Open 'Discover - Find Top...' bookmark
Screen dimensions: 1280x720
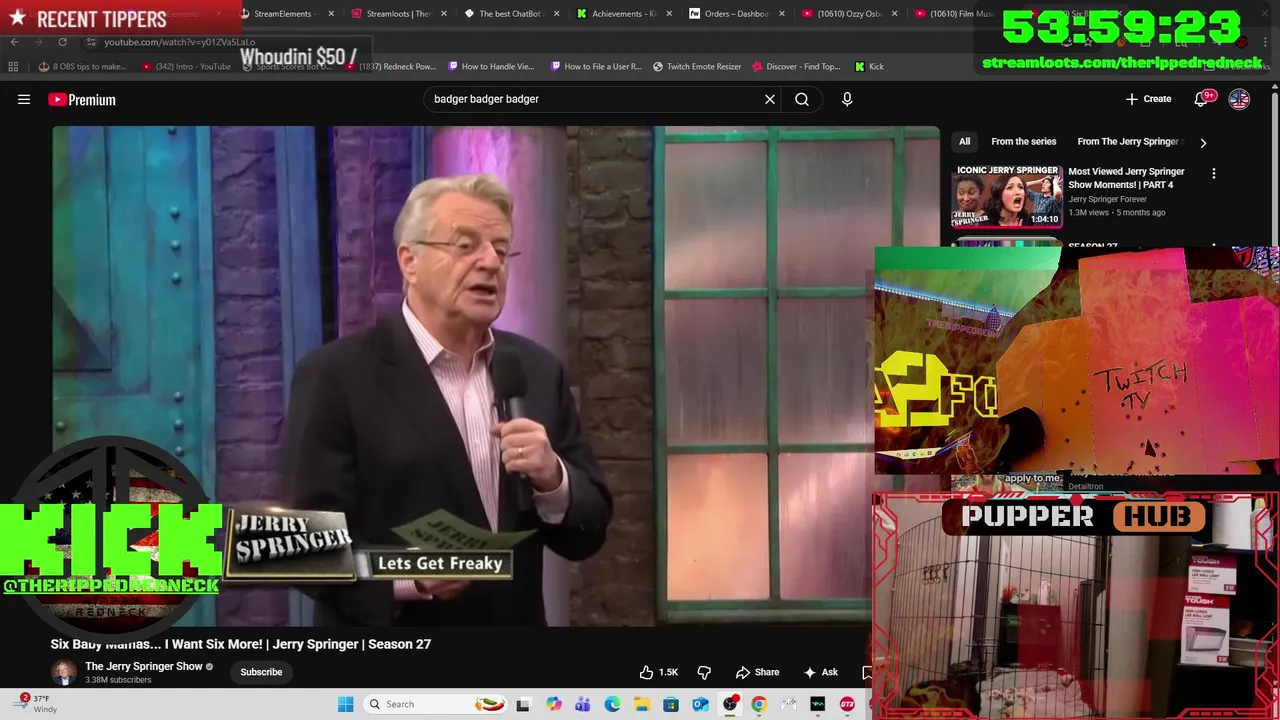[796, 66]
